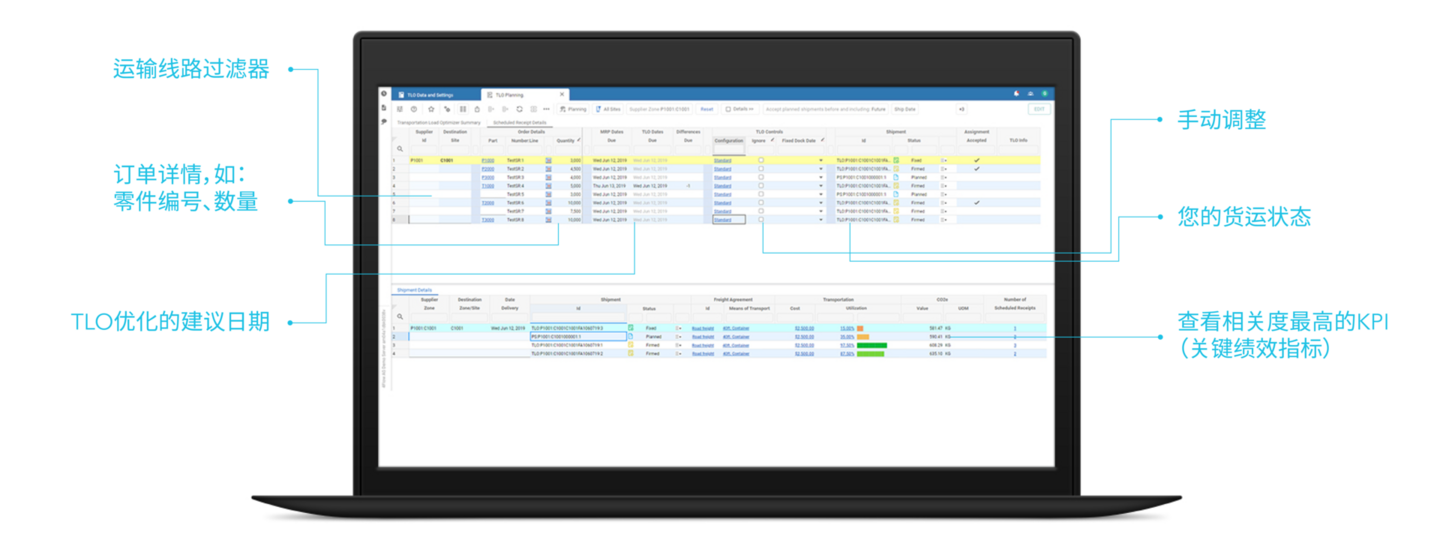Open the All Sites filter dropdown
Viewport: 1440px width, 555px height.
click(x=607, y=109)
